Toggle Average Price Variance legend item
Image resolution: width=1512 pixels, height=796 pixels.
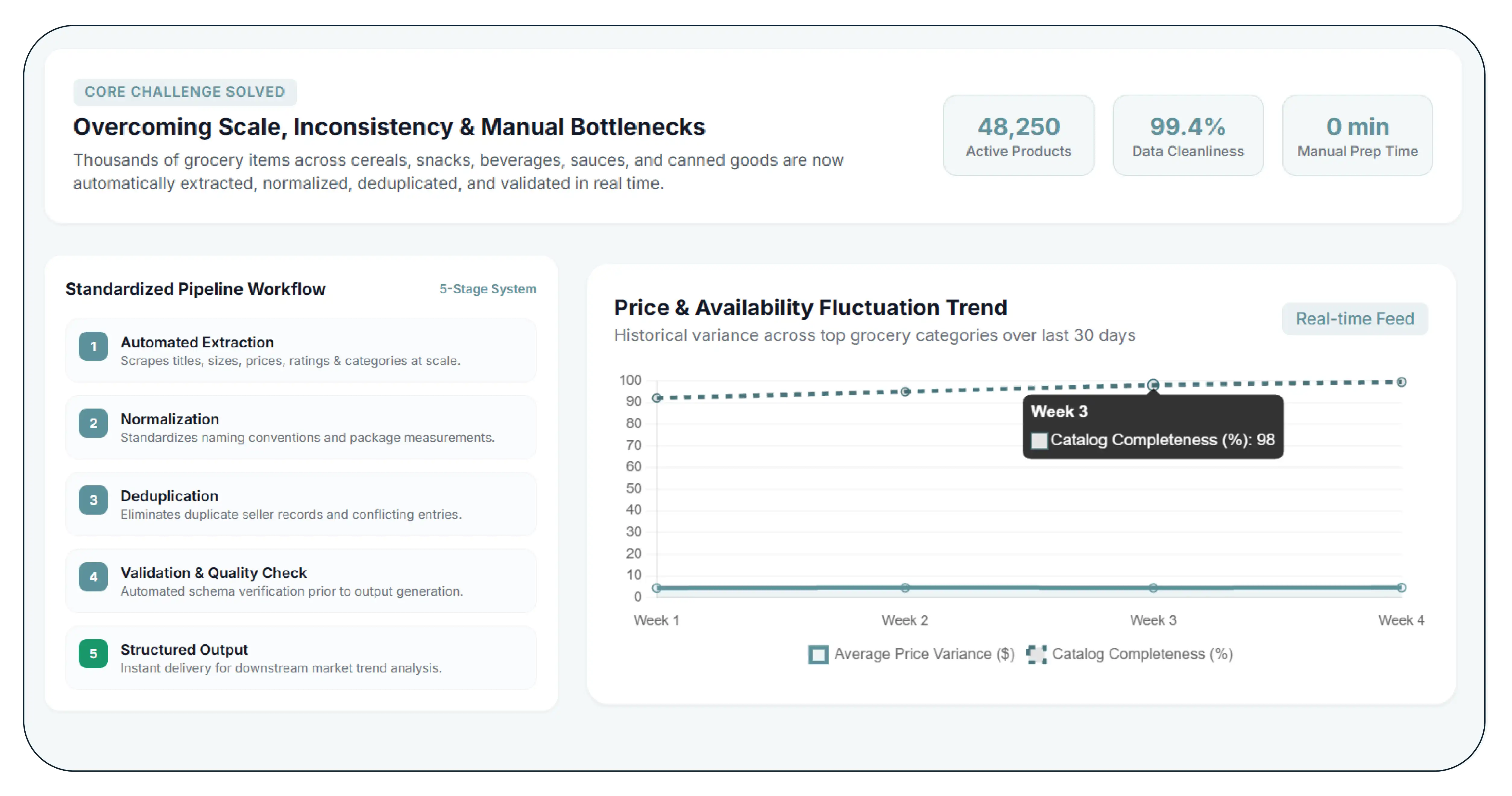(x=912, y=654)
